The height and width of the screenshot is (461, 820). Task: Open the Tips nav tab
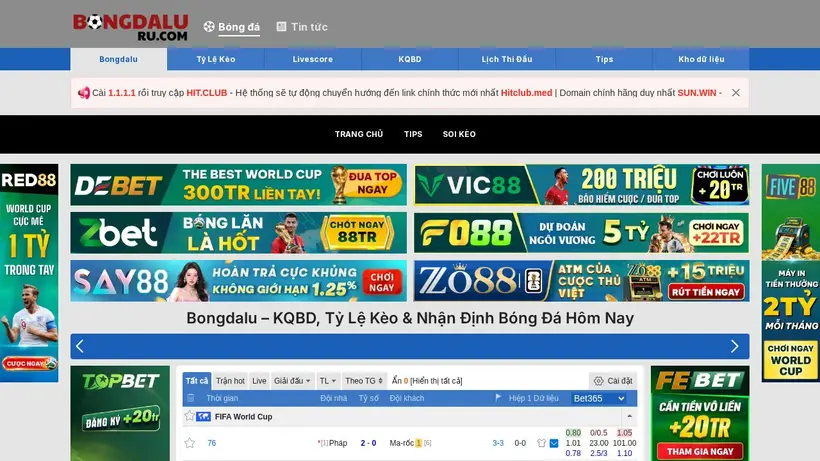(604, 59)
